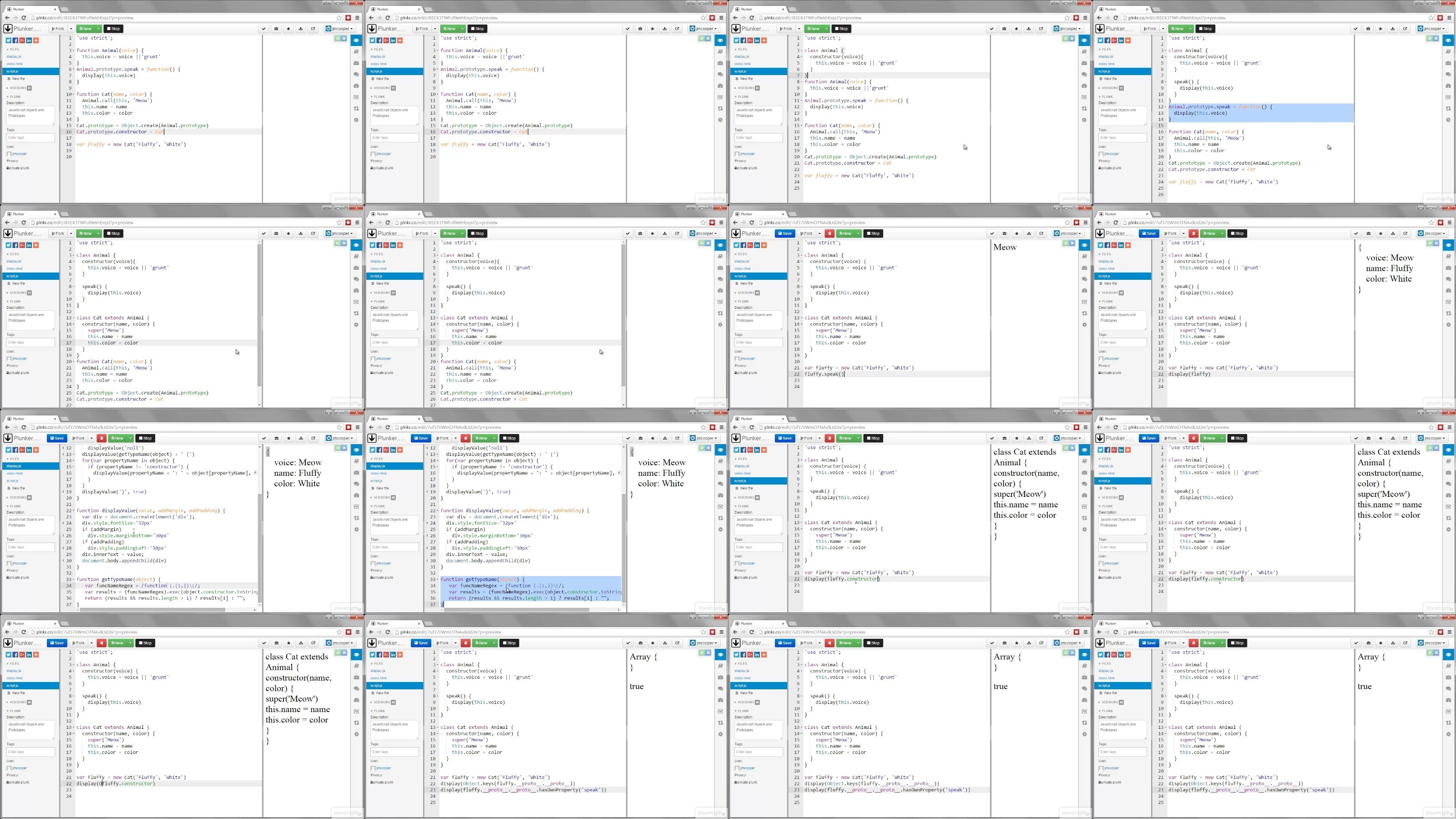The image size is (1456, 819).
Task: Expand VERSIONS section in 'Meow' preview frame
Action: 747,293
